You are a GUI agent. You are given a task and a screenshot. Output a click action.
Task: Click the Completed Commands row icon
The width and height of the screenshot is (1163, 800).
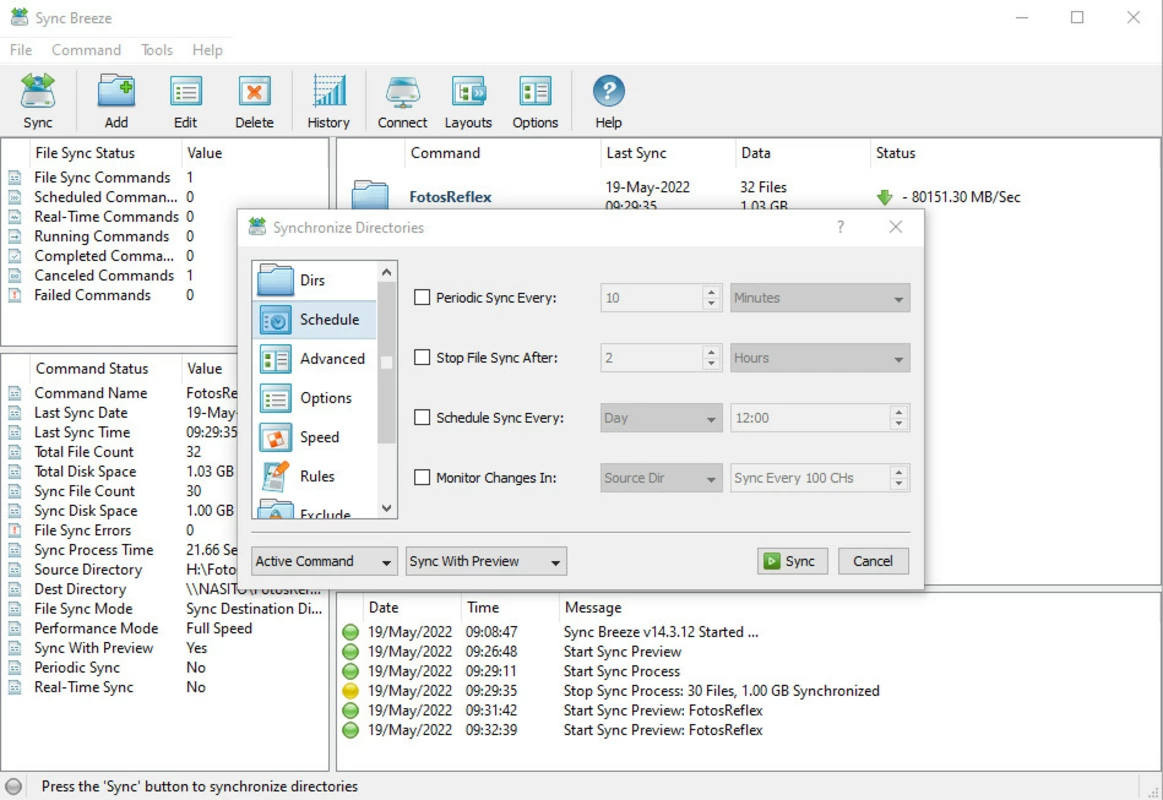[15, 256]
